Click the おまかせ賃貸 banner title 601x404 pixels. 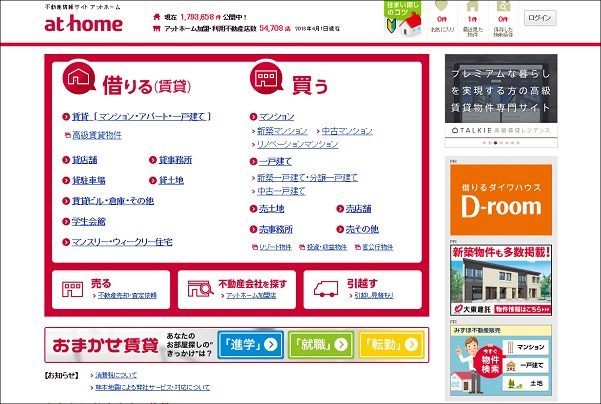pyautogui.click(x=105, y=345)
